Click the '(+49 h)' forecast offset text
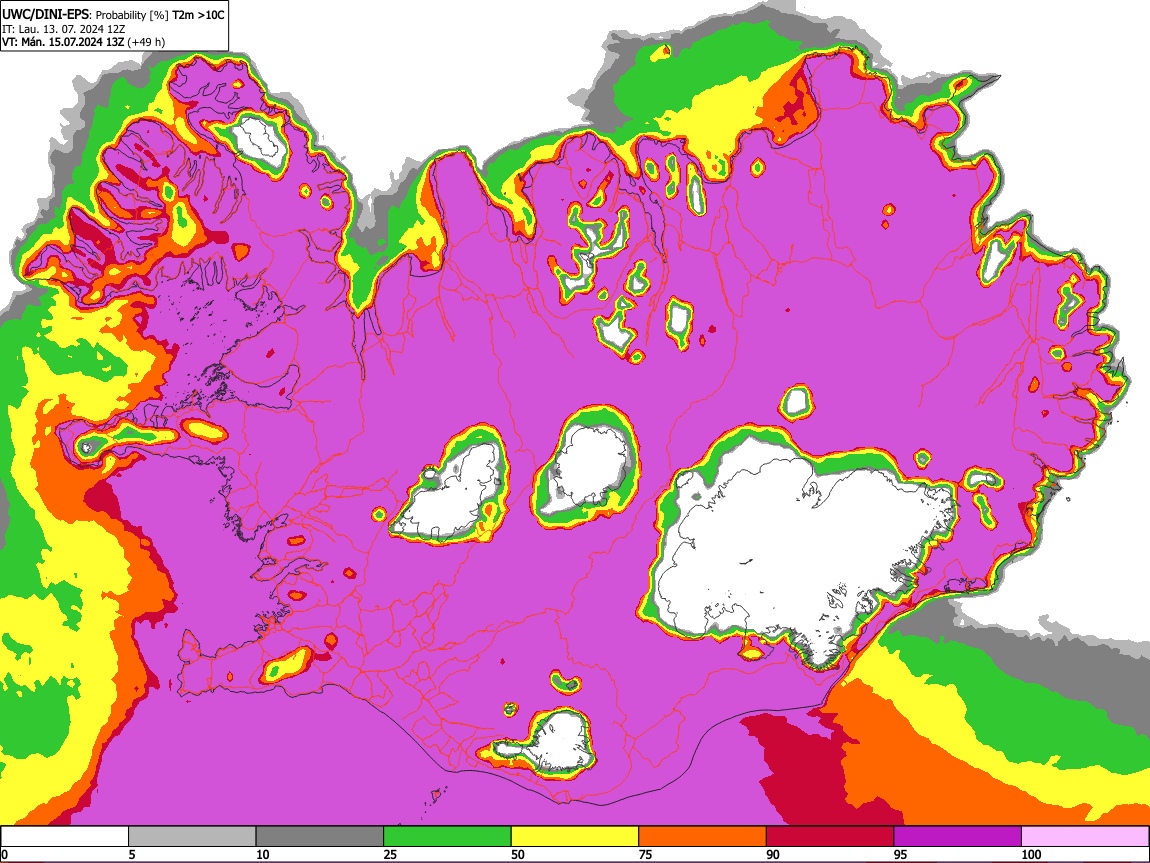The image size is (1150, 863). [x=146, y=43]
